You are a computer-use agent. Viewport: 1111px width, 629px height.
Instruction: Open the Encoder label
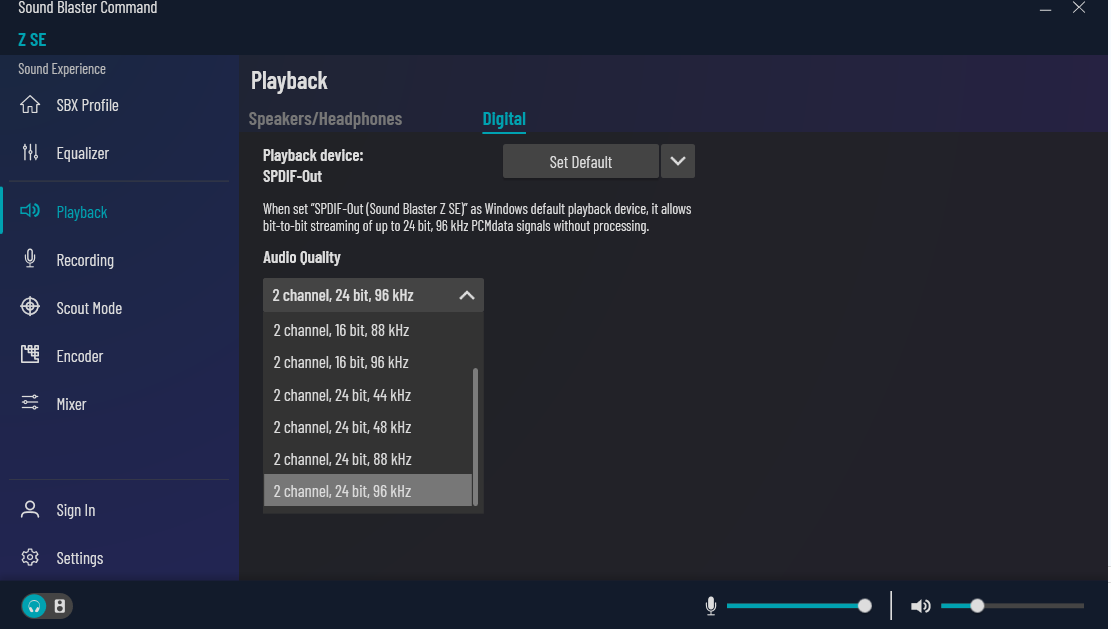coord(79,356)
